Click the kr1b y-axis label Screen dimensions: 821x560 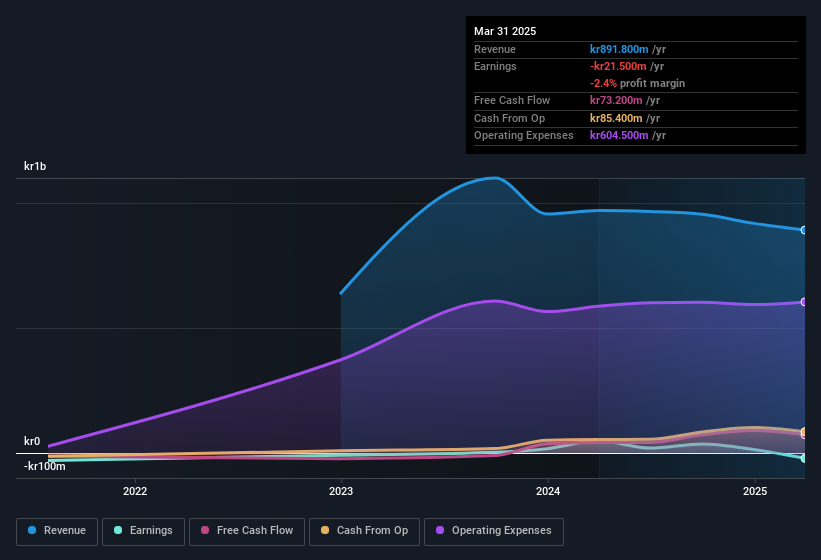[35, 166]
